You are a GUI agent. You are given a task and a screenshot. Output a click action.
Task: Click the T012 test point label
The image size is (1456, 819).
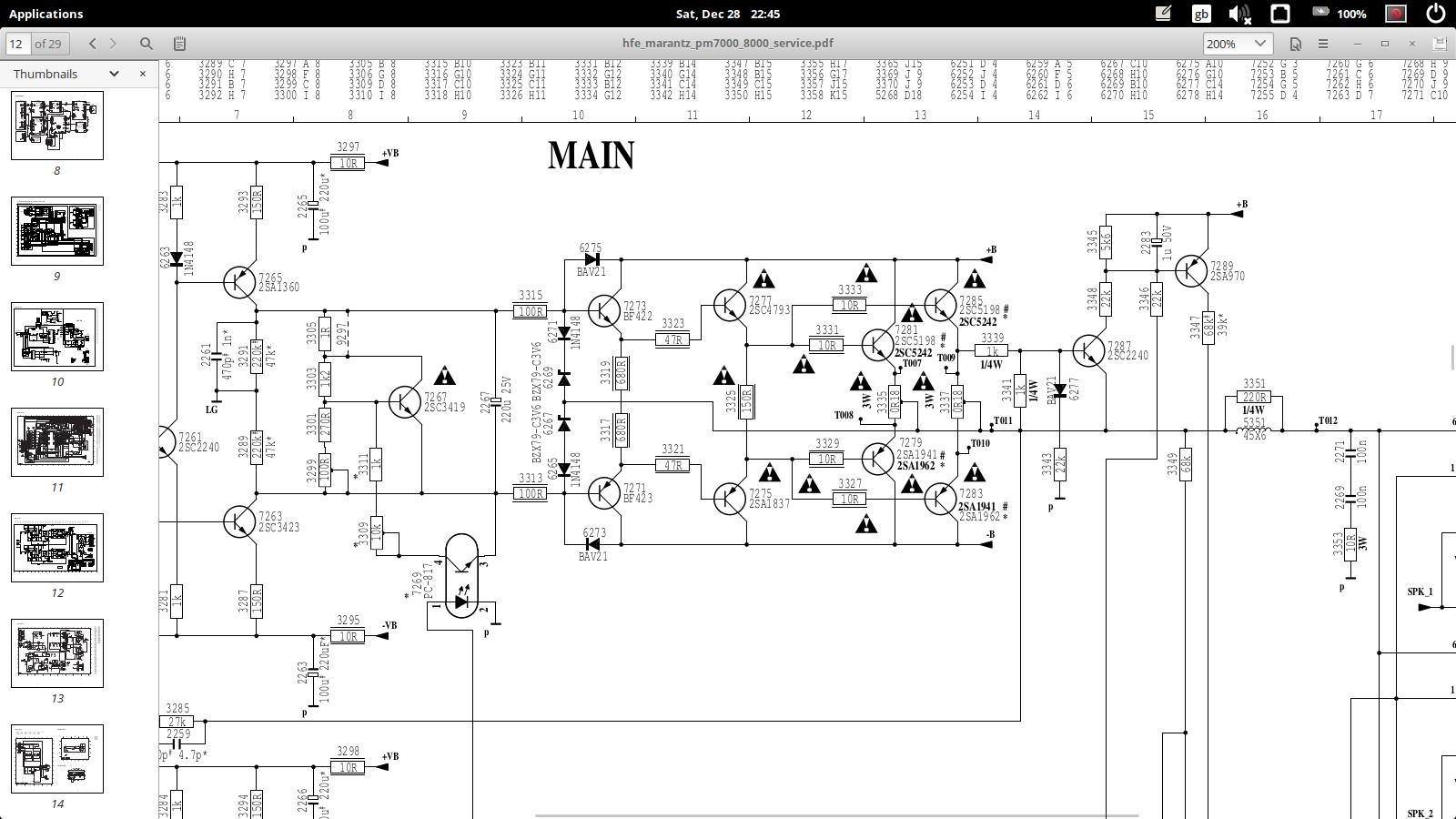pos(1328,420)
